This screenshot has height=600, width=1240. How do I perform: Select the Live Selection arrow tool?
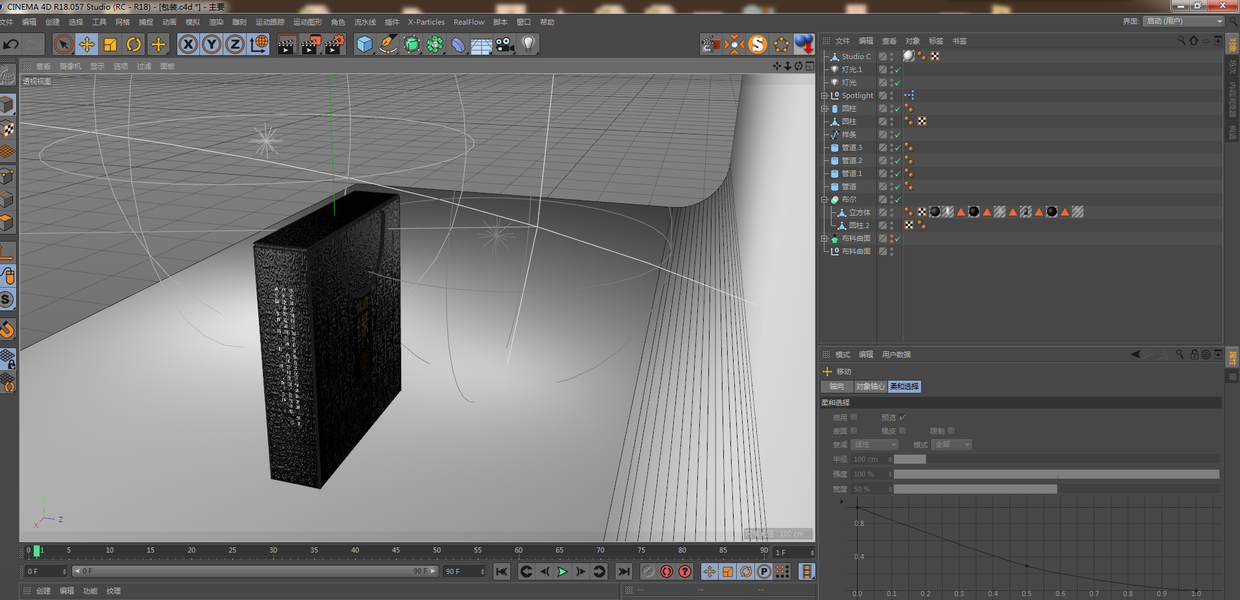tap(63, 44)
